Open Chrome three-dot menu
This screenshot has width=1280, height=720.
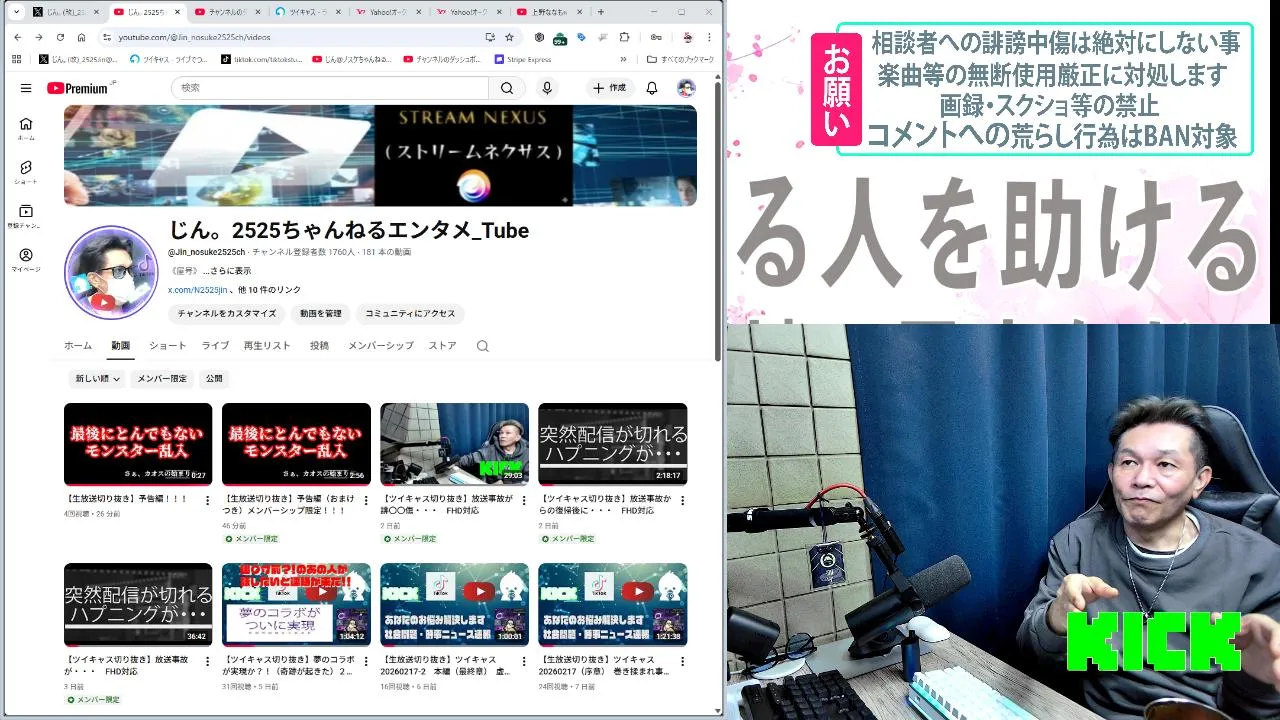coord(710,37)
